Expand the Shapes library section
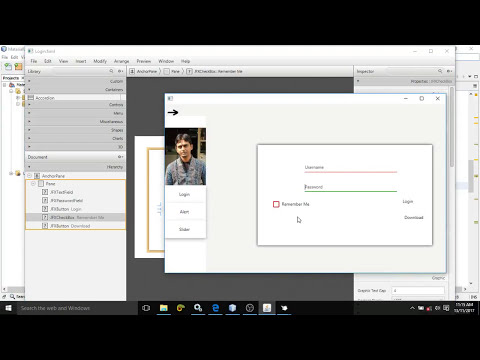This screenshot has width=480, height=360. click(75, 130)
